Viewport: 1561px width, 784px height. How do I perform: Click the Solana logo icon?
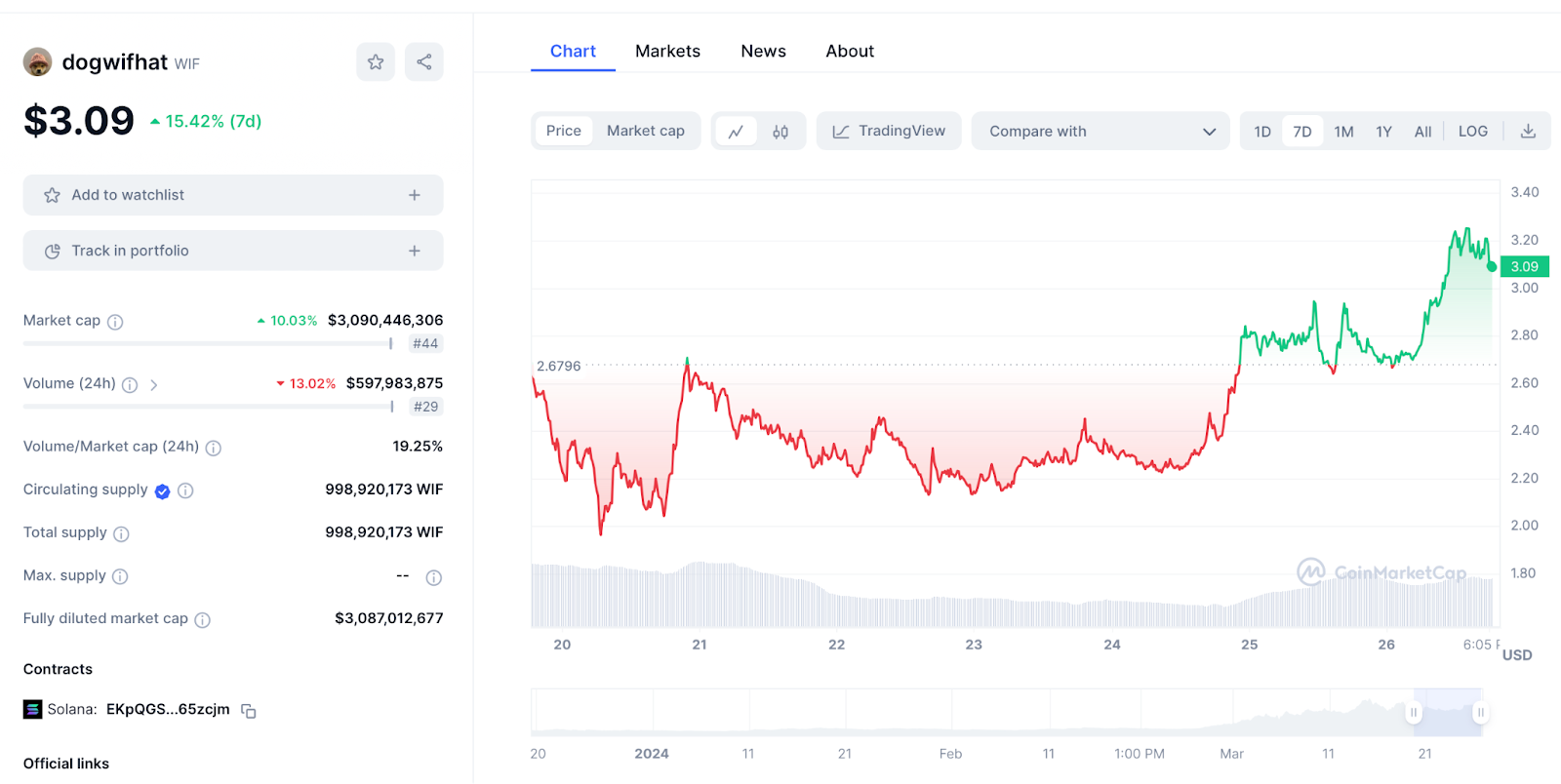[33, 710]
